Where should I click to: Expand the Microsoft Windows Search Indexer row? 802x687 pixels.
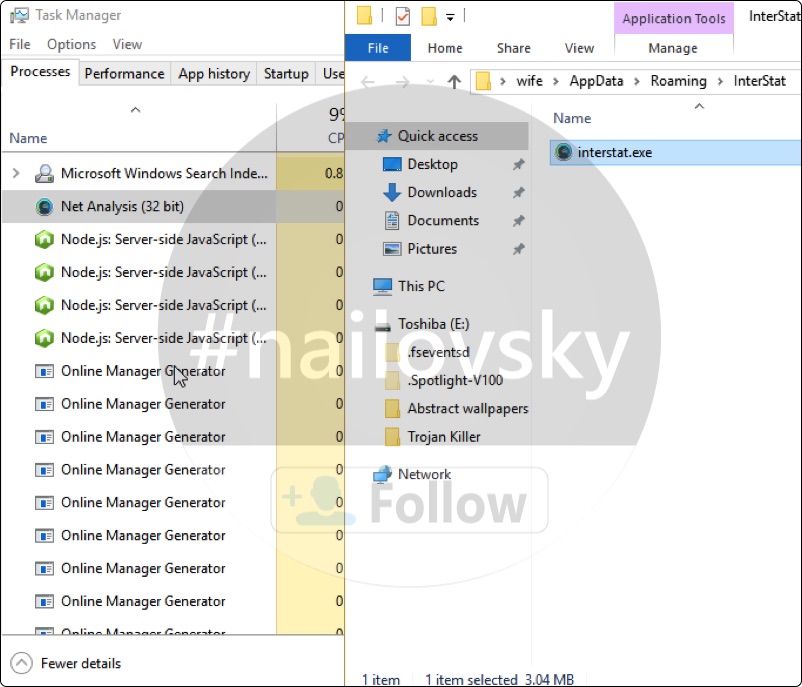tap(15, 174)
